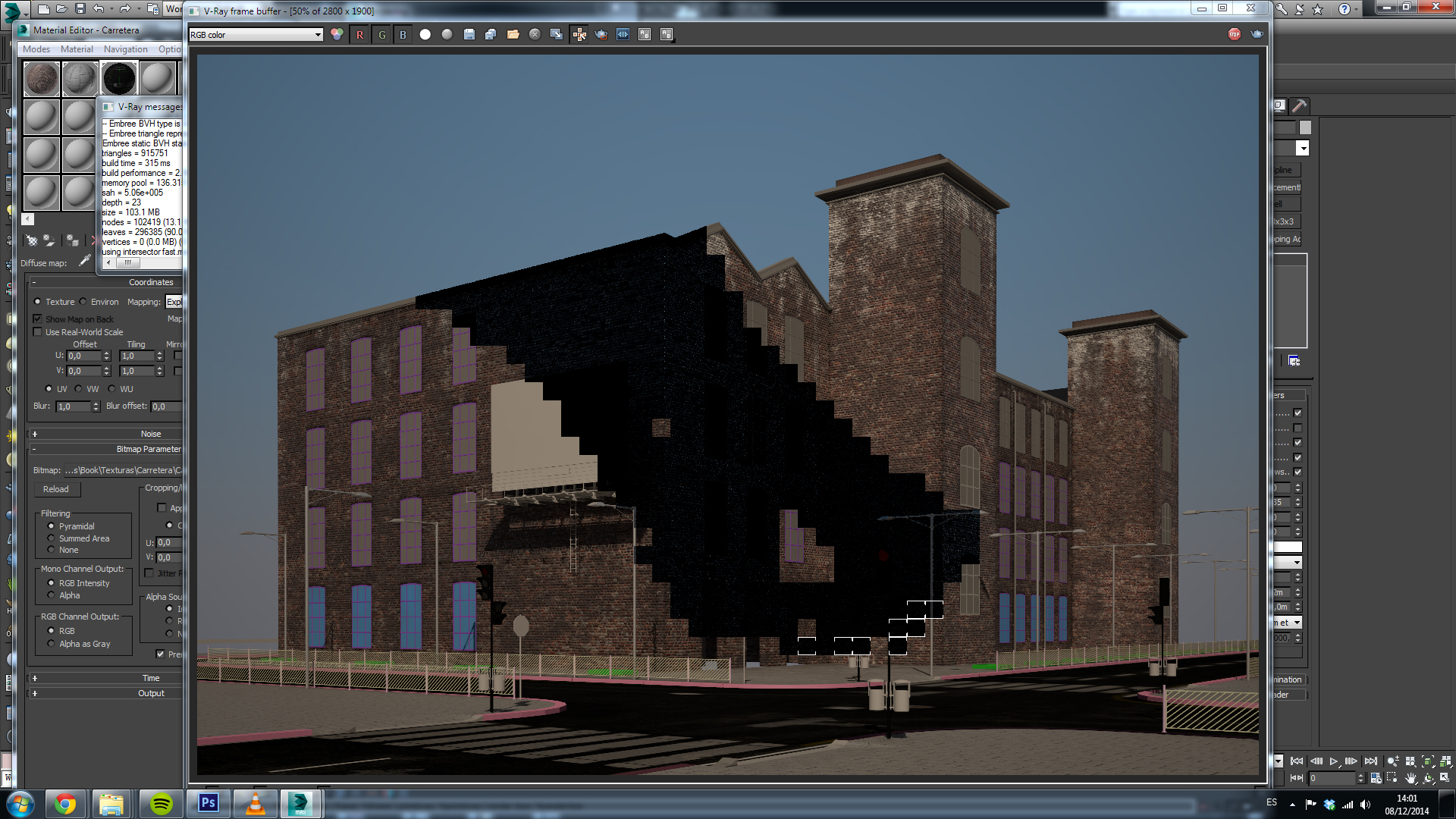Screen dimensions: 1456x819
Task: Toggle the red channel button
Action: coord(359,35)
